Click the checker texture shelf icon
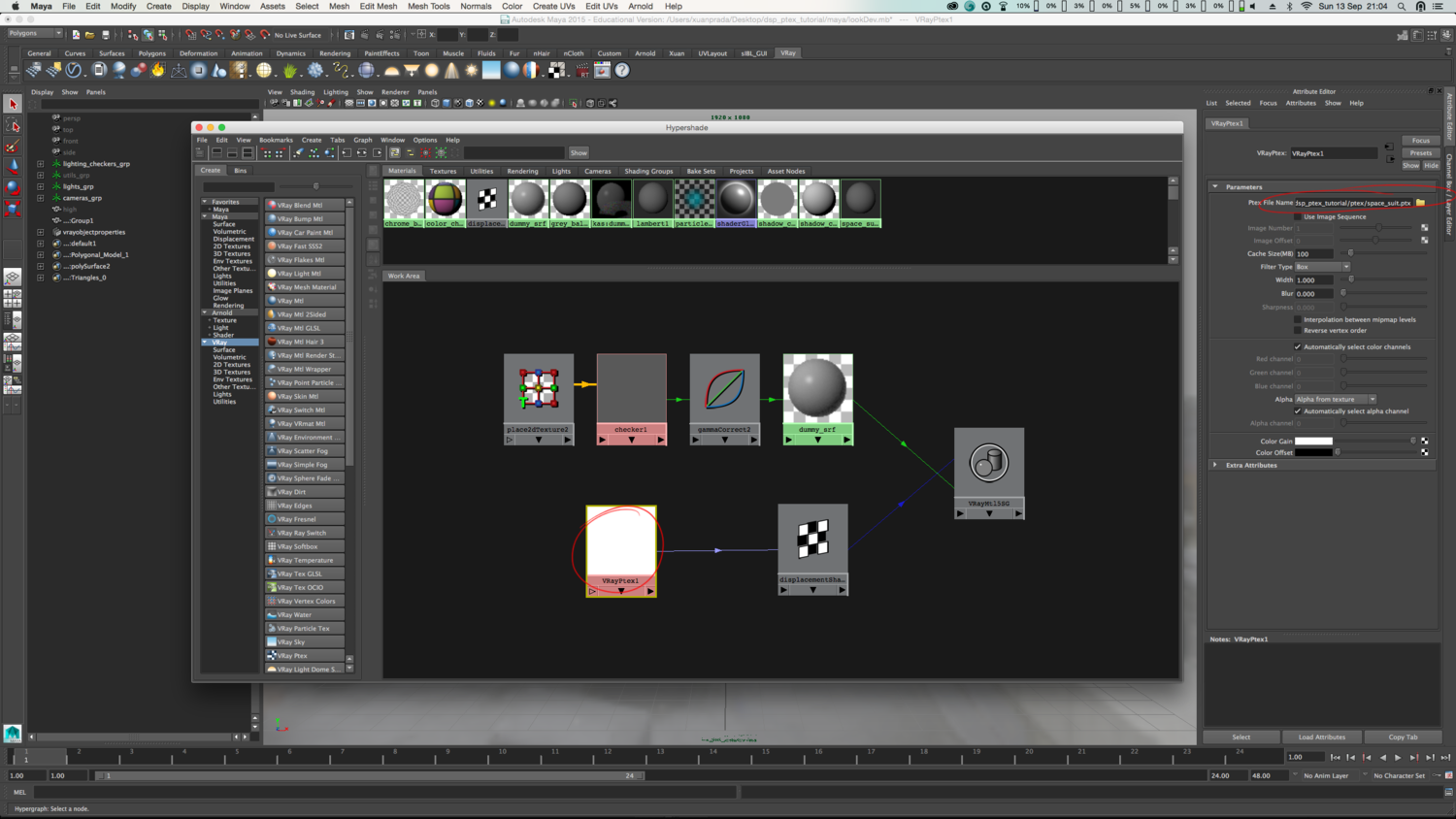Screen dimensions: 1456x819 [556, 70]
